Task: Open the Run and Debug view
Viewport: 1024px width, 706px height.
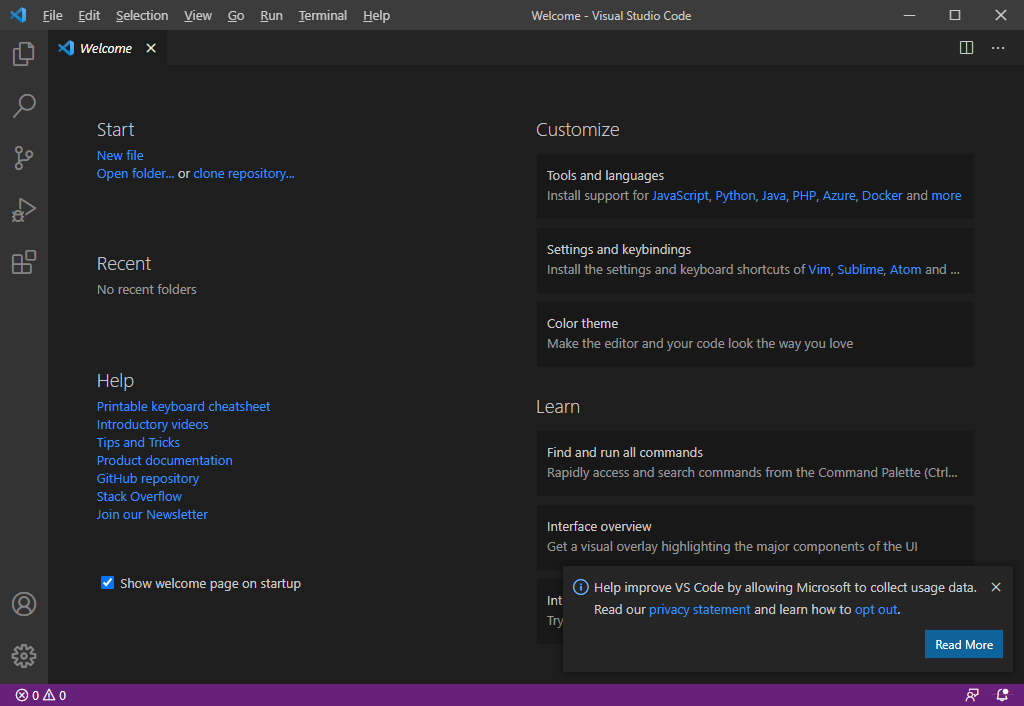Action: click(x=23, y=209)
